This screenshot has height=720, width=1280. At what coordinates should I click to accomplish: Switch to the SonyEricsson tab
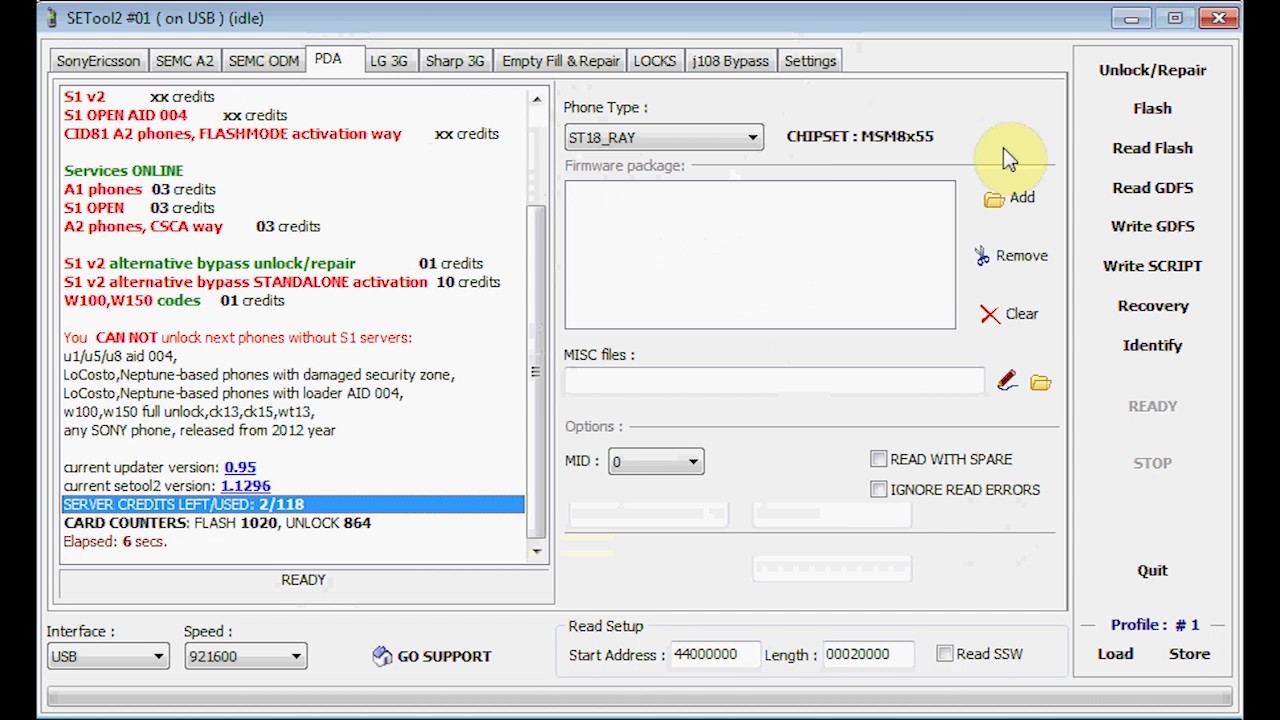[x=98, y=61]
